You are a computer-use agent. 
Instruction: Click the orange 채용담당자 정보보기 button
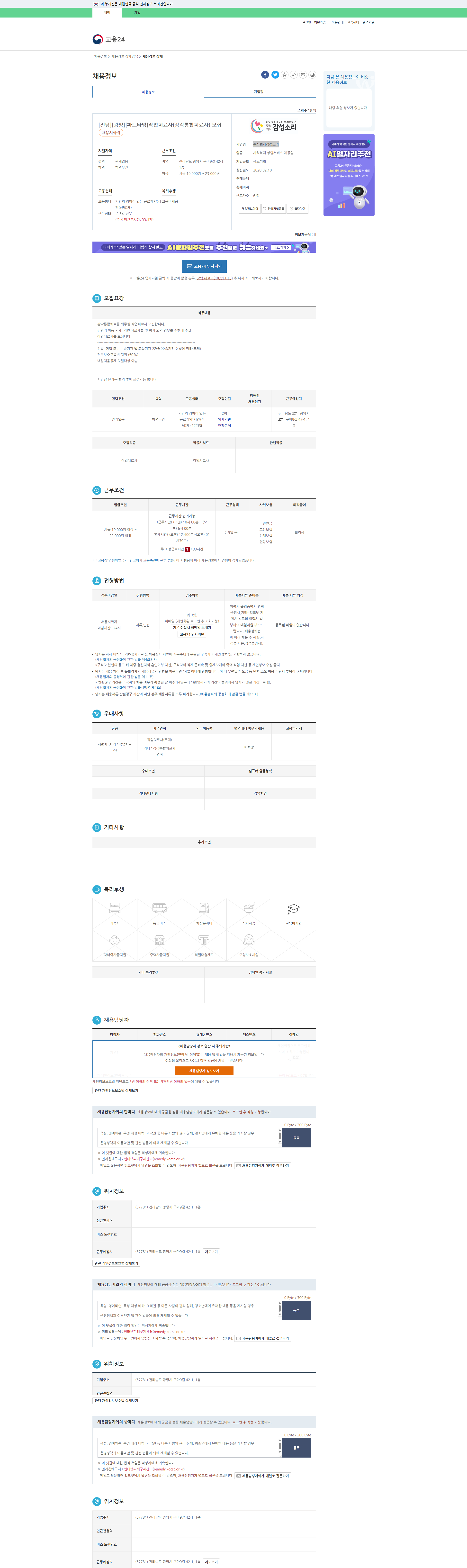[x=204, y=1071]
